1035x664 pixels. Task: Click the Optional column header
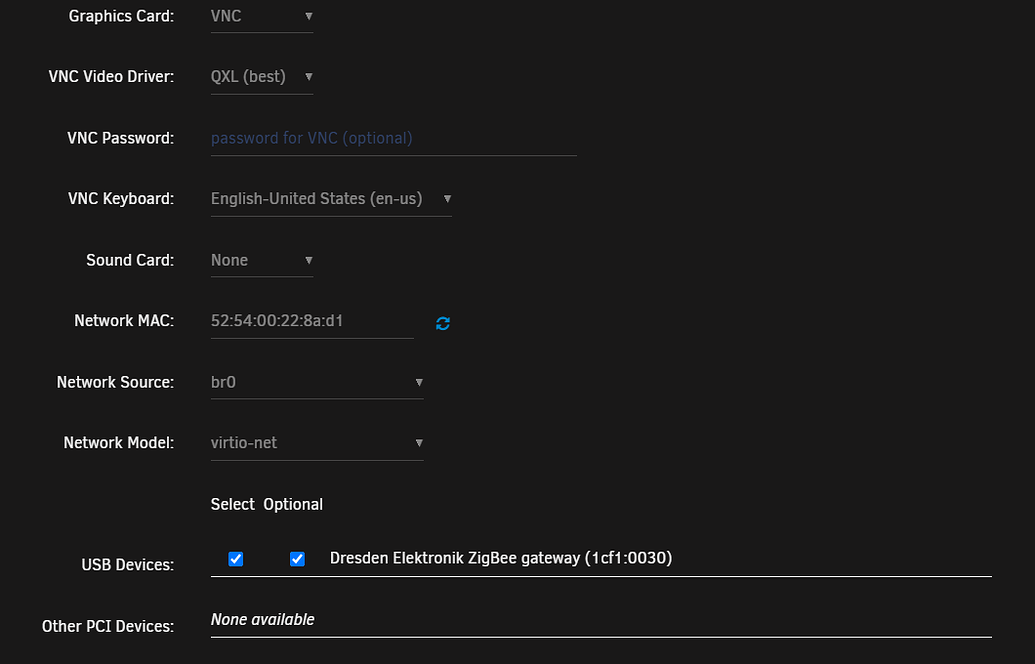pyautogui.click(x=293, y=504)
